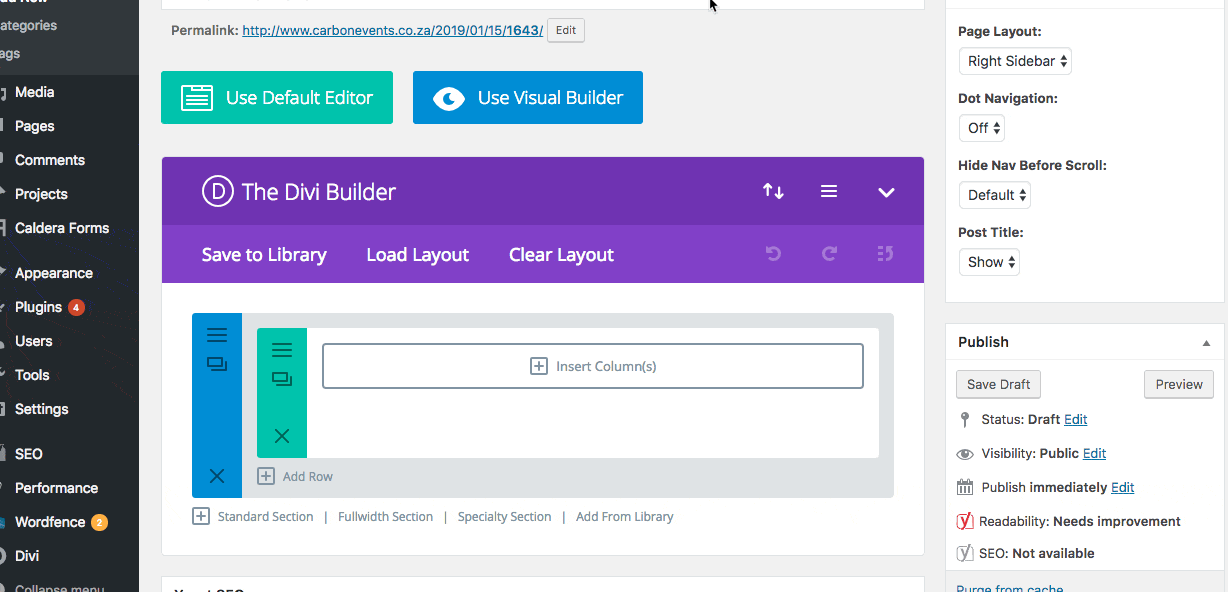Click Use Default Editor button
Screen dimensions: 1228x592
[277, 98]
